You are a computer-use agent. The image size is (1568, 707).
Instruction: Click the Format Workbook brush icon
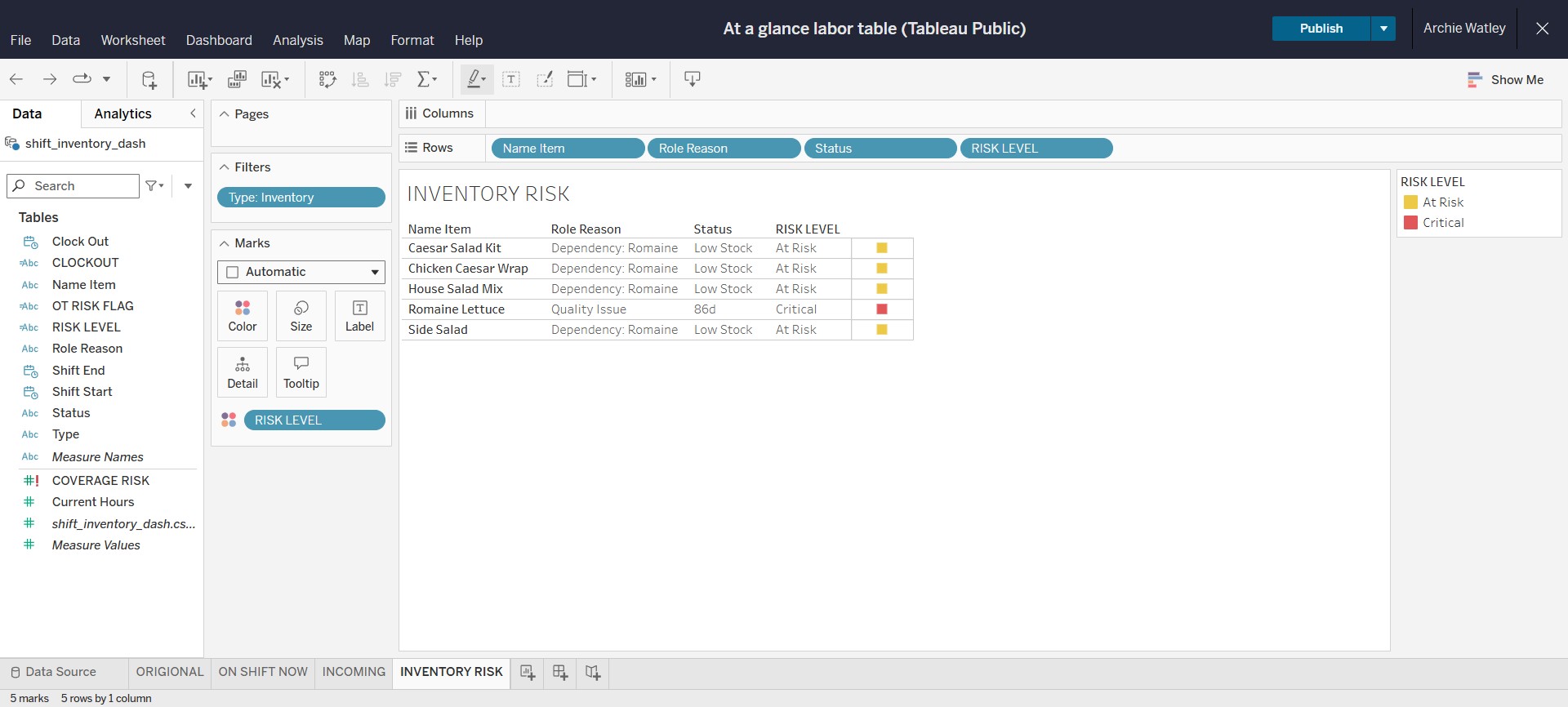pyautogui.click(x=545, y=79)
